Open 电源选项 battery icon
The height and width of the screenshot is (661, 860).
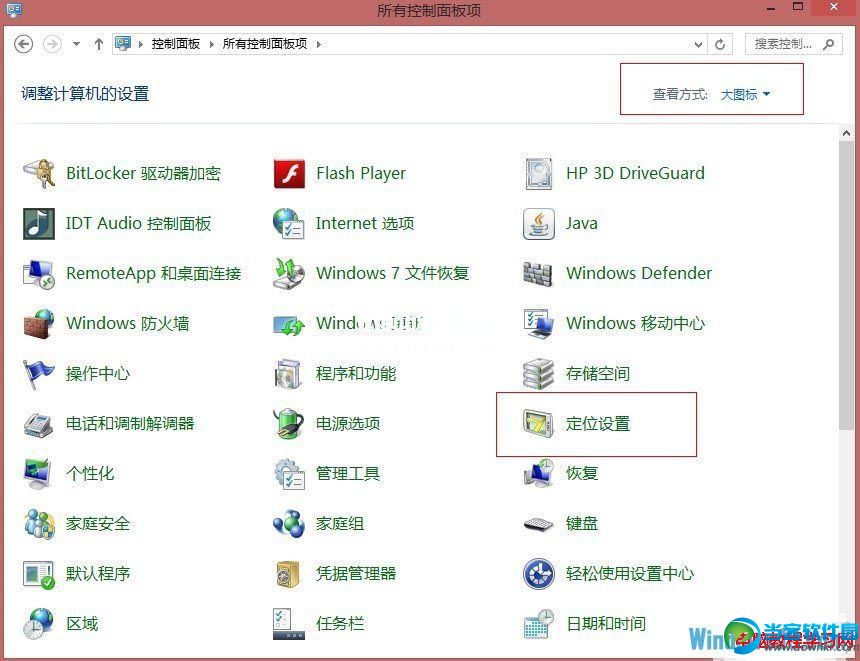tap(288, 424)
